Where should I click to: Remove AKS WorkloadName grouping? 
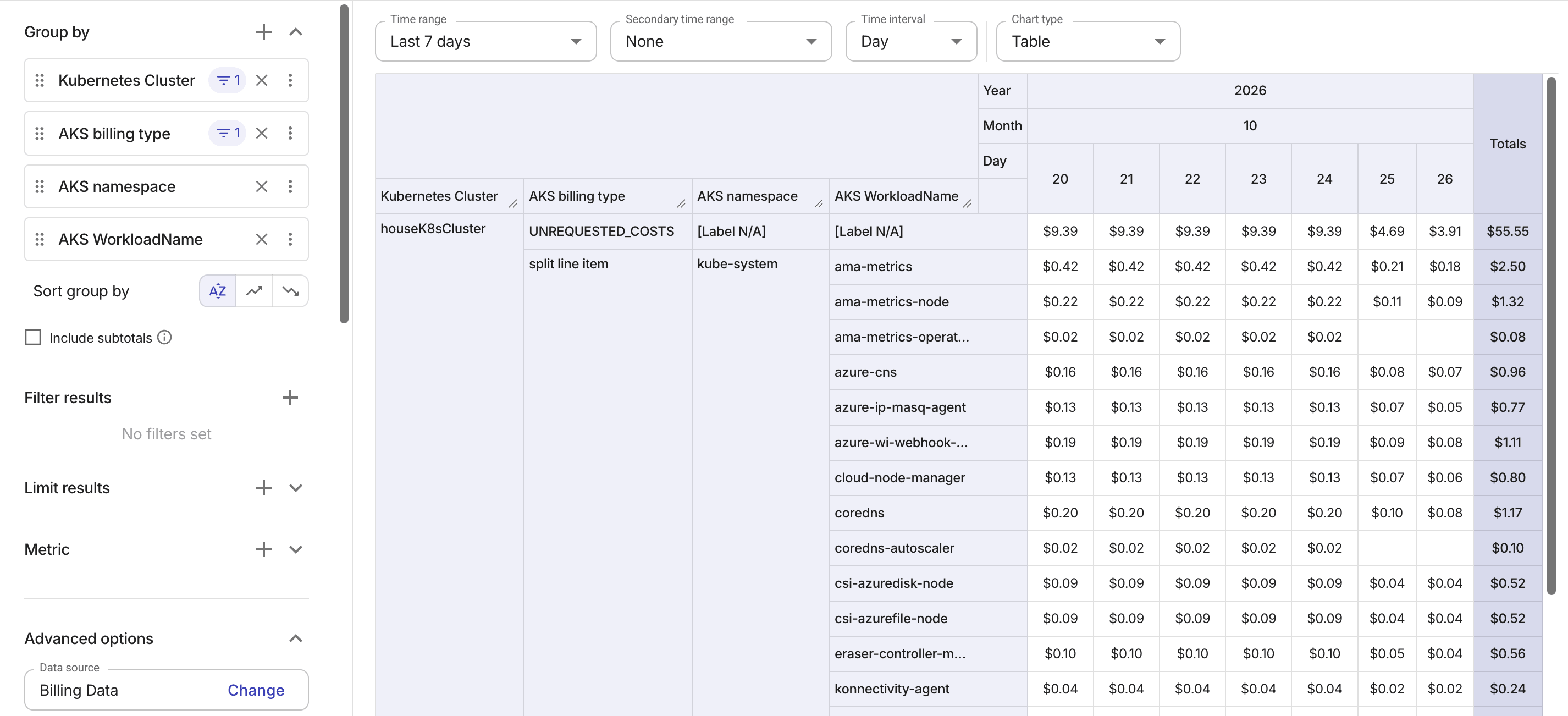pyautogui.click(x=262, y=239)
